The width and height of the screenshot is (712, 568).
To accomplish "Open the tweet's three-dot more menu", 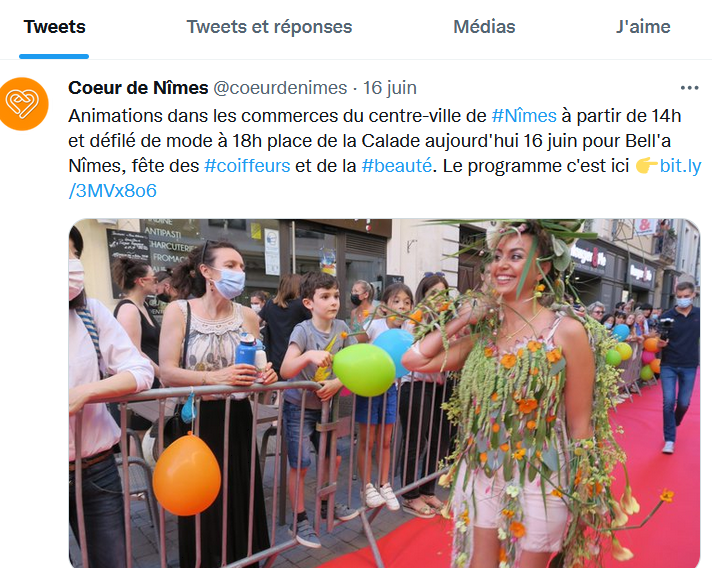I will (x=689, y=88).
